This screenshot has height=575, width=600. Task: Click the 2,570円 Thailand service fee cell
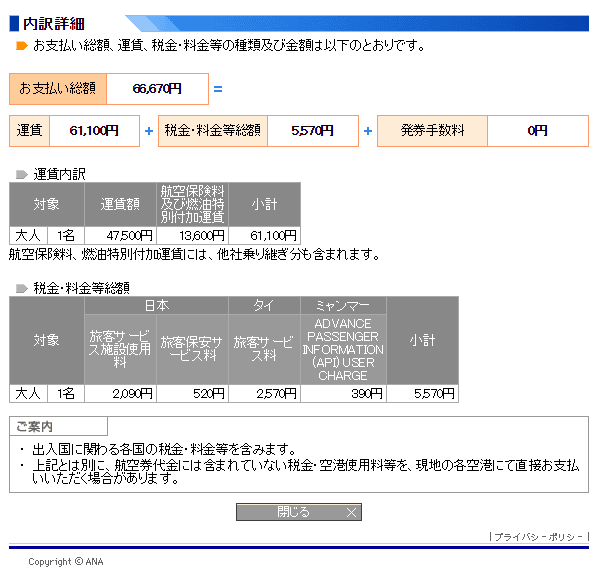(x=264, y=393)
